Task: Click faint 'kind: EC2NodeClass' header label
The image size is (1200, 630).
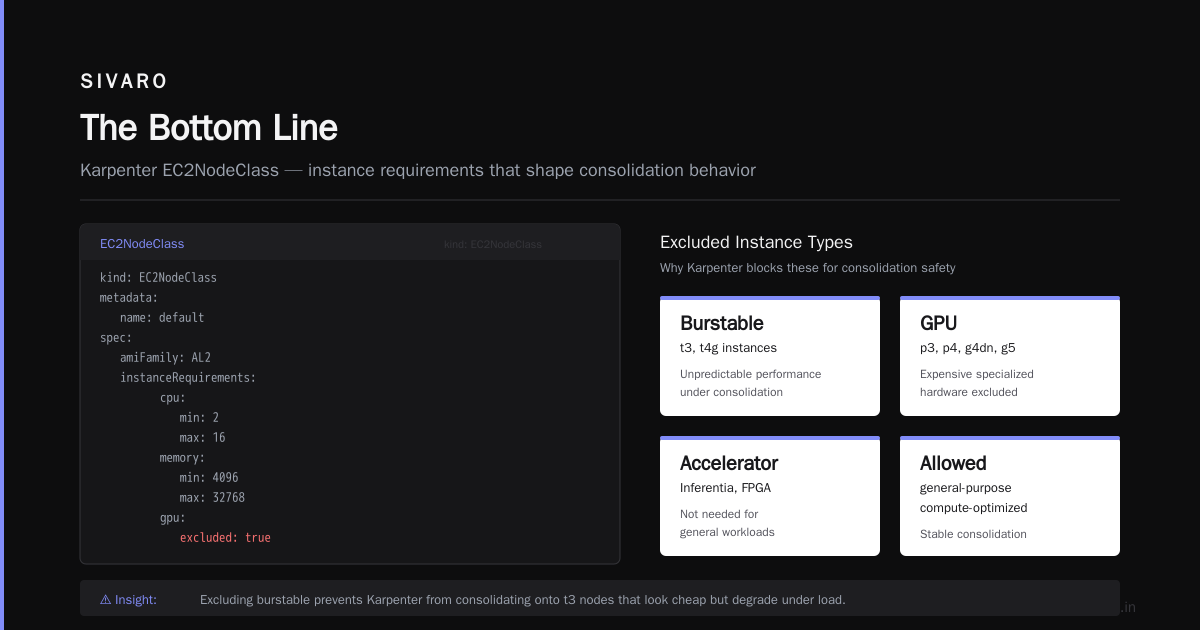Action: click(493, 244)
